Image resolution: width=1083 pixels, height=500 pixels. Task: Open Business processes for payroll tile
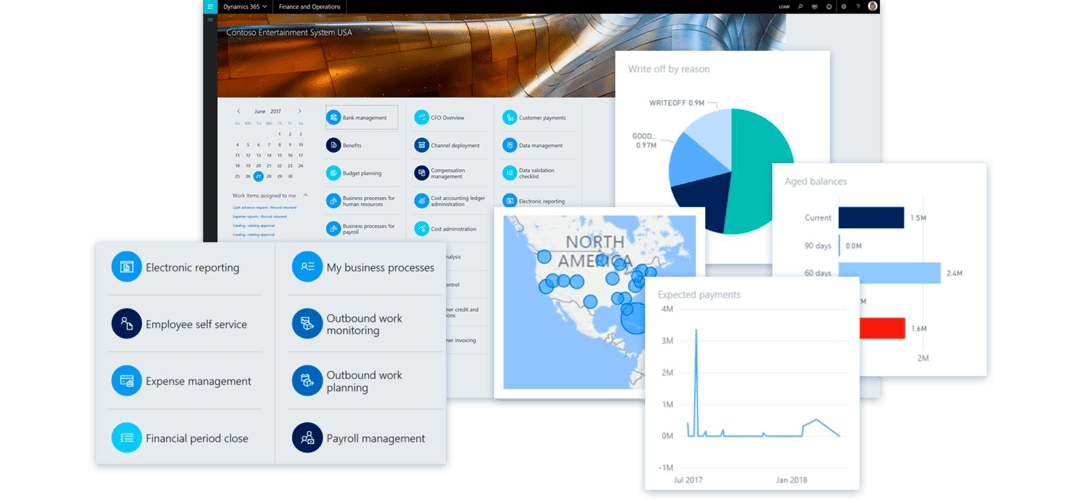point(361,229)
